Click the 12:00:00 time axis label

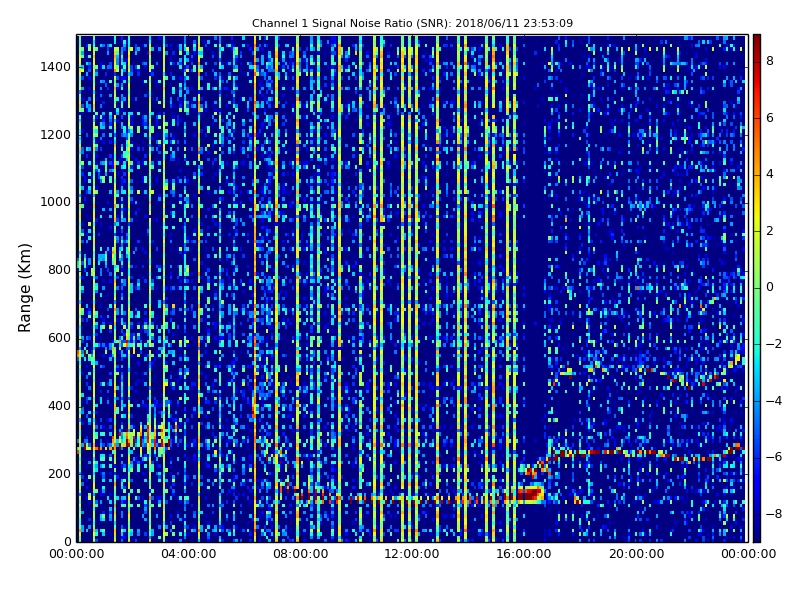[x=412, y=554]
